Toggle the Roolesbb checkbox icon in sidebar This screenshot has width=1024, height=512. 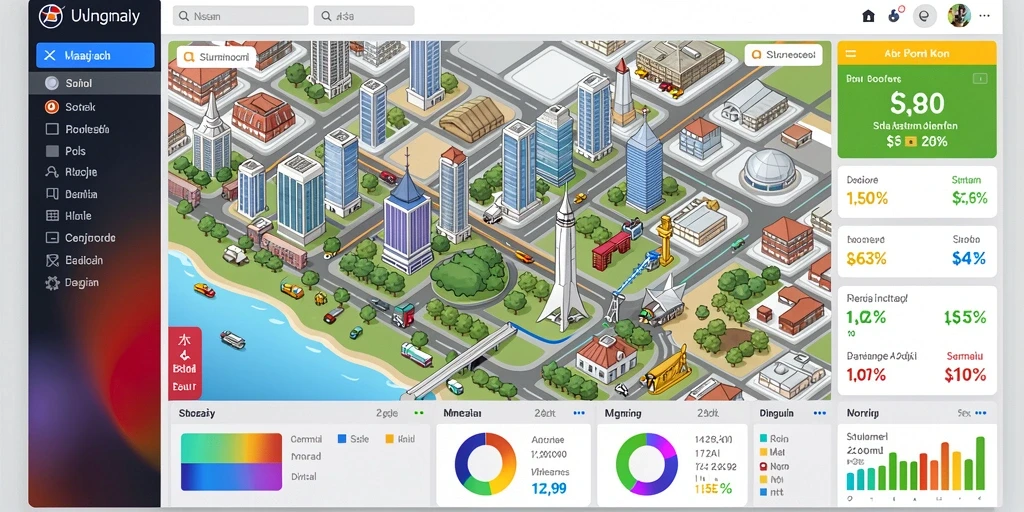52,129
